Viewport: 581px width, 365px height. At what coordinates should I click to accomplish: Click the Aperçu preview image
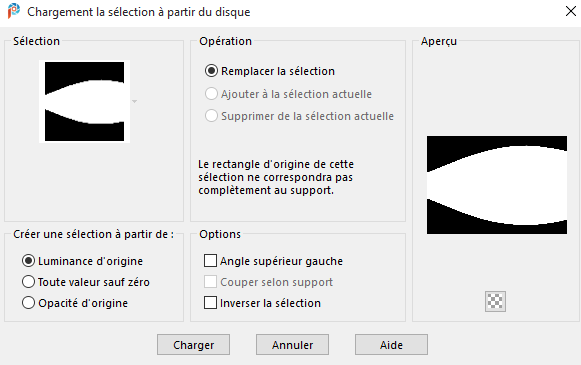point(497,185)
